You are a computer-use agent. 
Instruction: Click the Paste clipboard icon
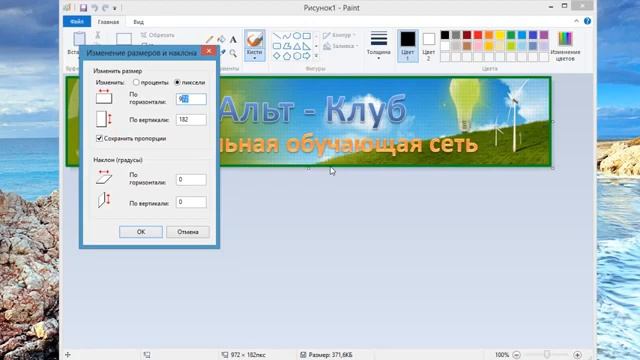pos(79,39)
